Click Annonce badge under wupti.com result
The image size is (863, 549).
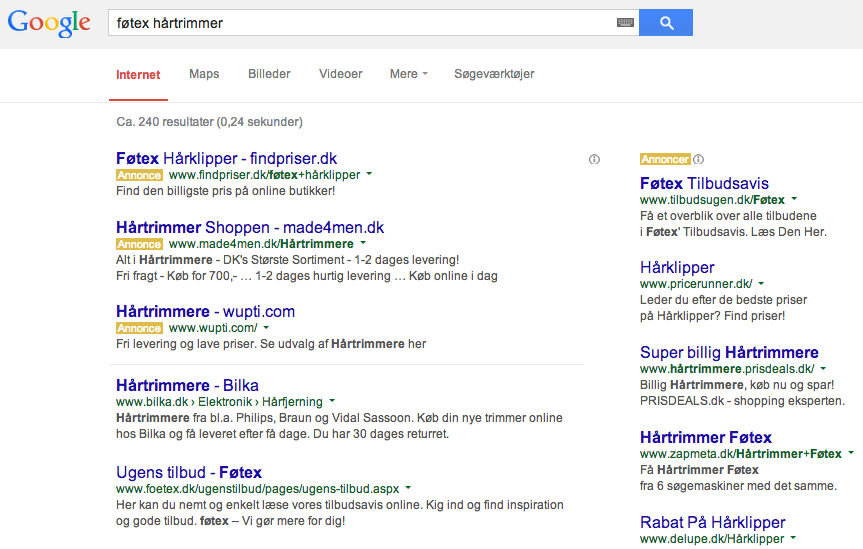point(139,328)
